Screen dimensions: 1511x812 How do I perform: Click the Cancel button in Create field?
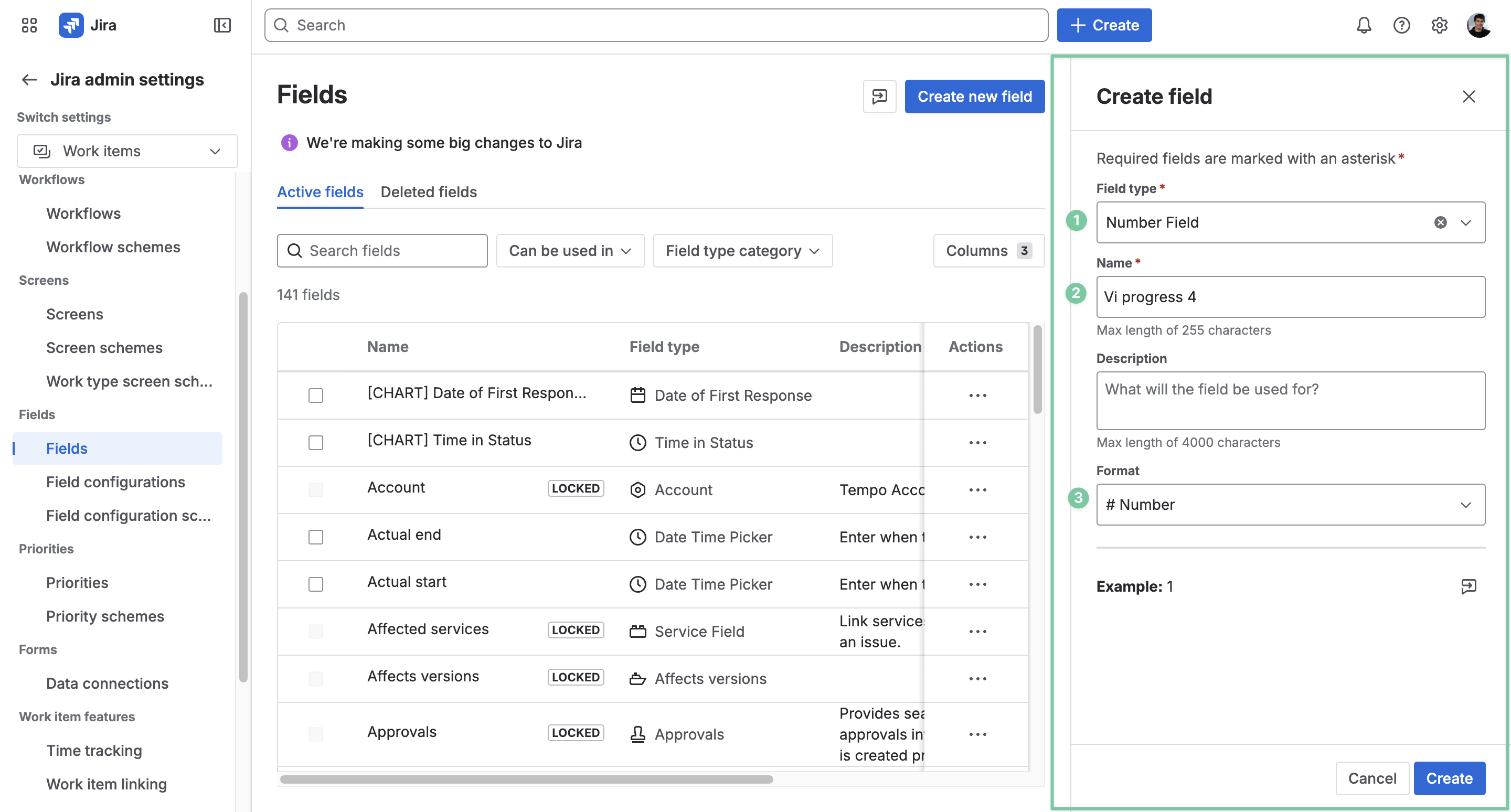pyautogui.click(x=1372, y=778)
